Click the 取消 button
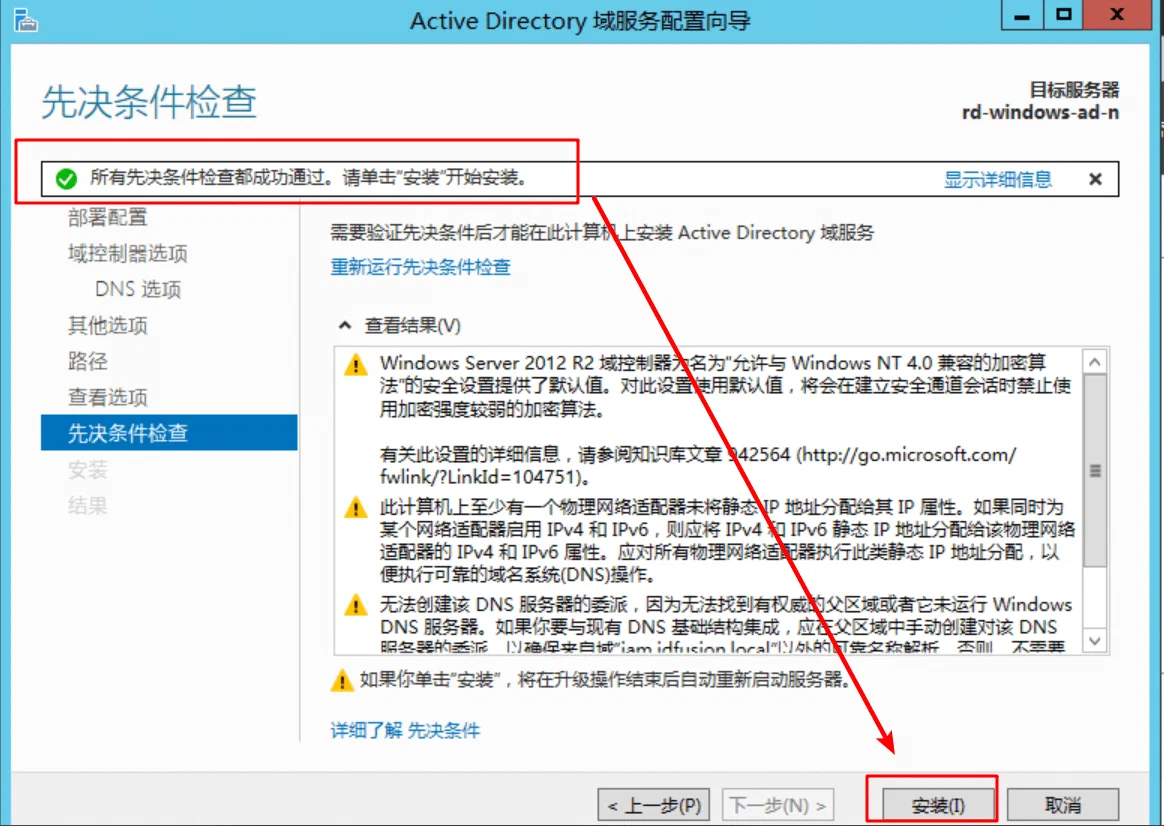This screenshot has height=826, width=1164. click(x=1063, y=805)
